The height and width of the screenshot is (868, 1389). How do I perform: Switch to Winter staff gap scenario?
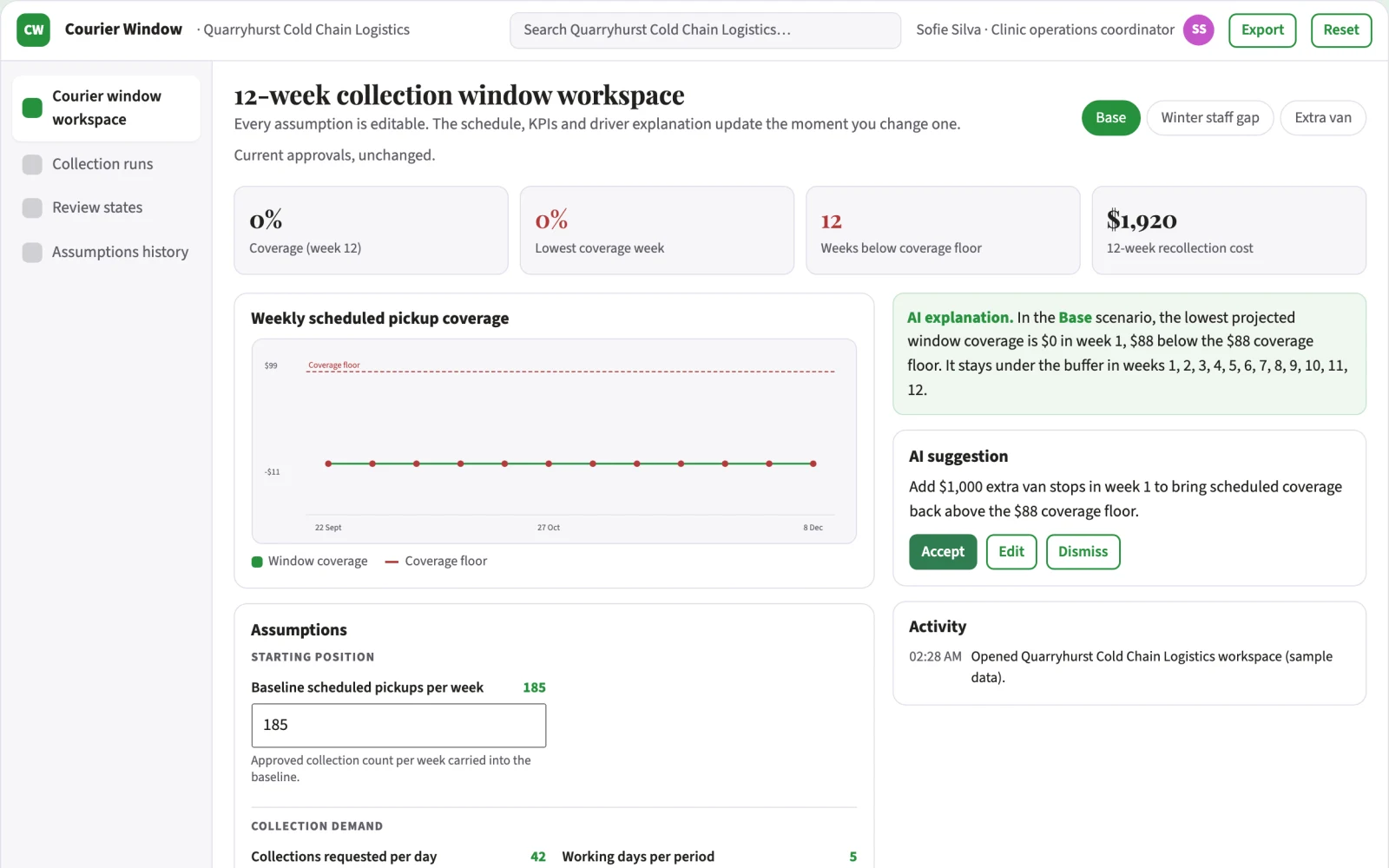point(1210,118)
